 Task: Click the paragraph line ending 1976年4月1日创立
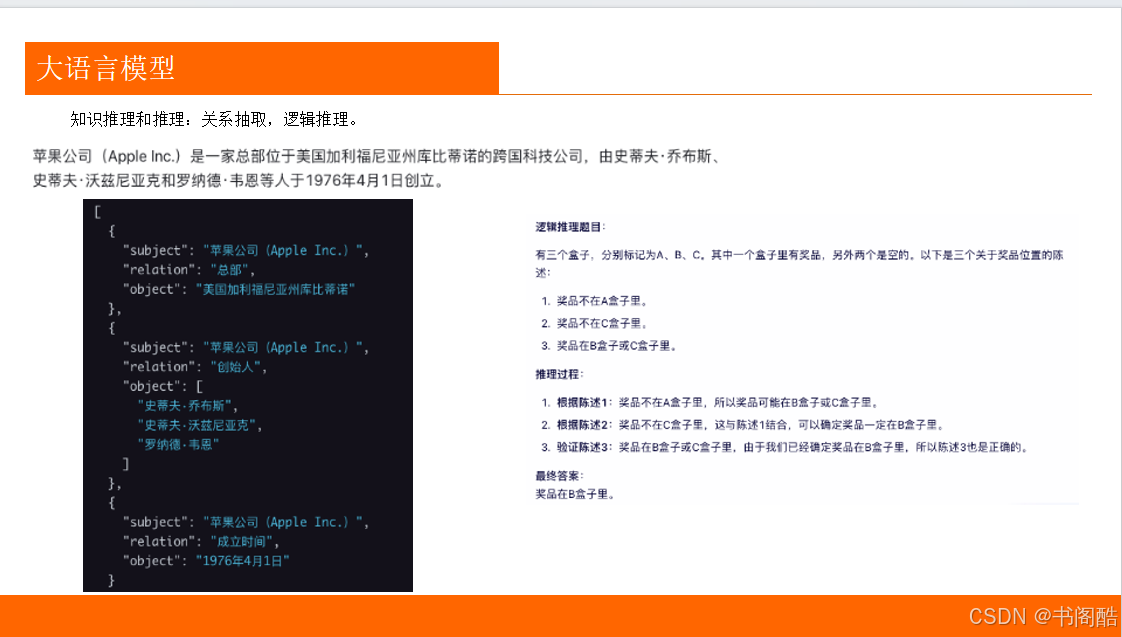coord(239,180)
